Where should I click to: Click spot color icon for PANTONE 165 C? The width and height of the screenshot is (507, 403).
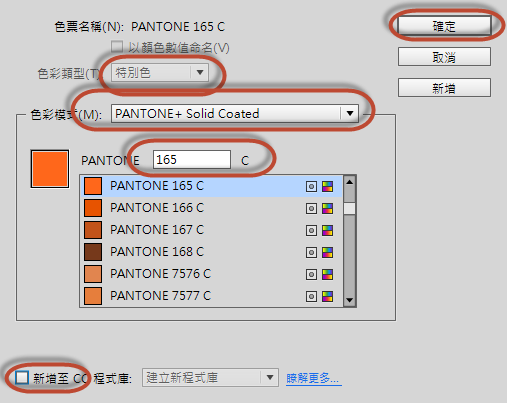click(311, 186)
